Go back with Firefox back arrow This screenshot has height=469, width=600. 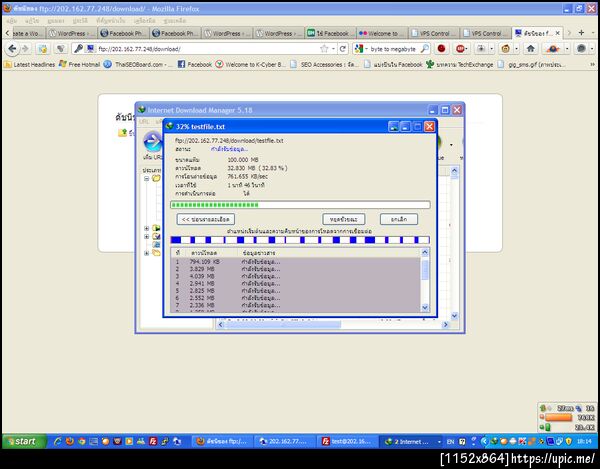coord(12,49)
